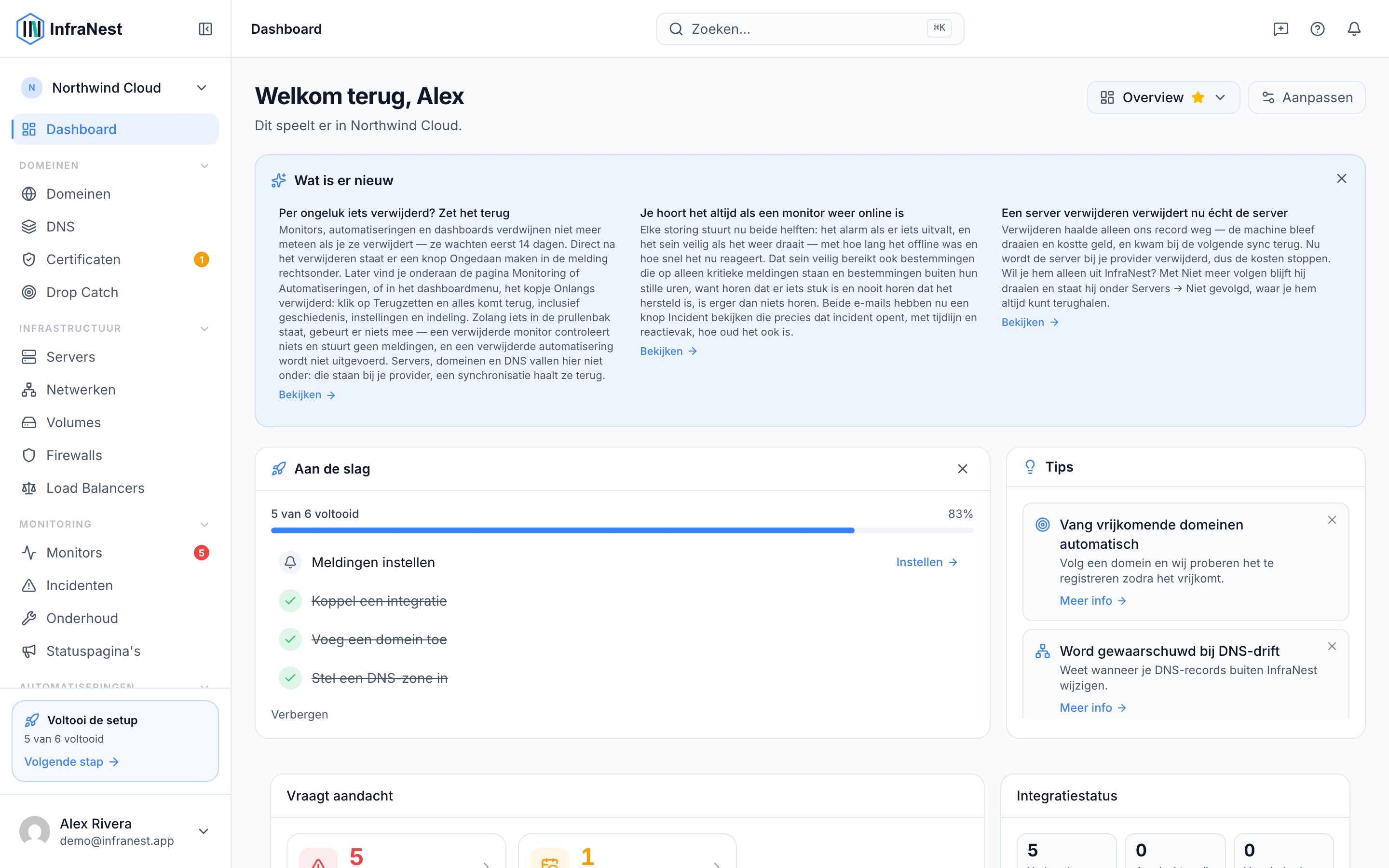Open the notifications bell icon
The width and height of the screenshot is (1389, 868).
(x=1354, y=29)
